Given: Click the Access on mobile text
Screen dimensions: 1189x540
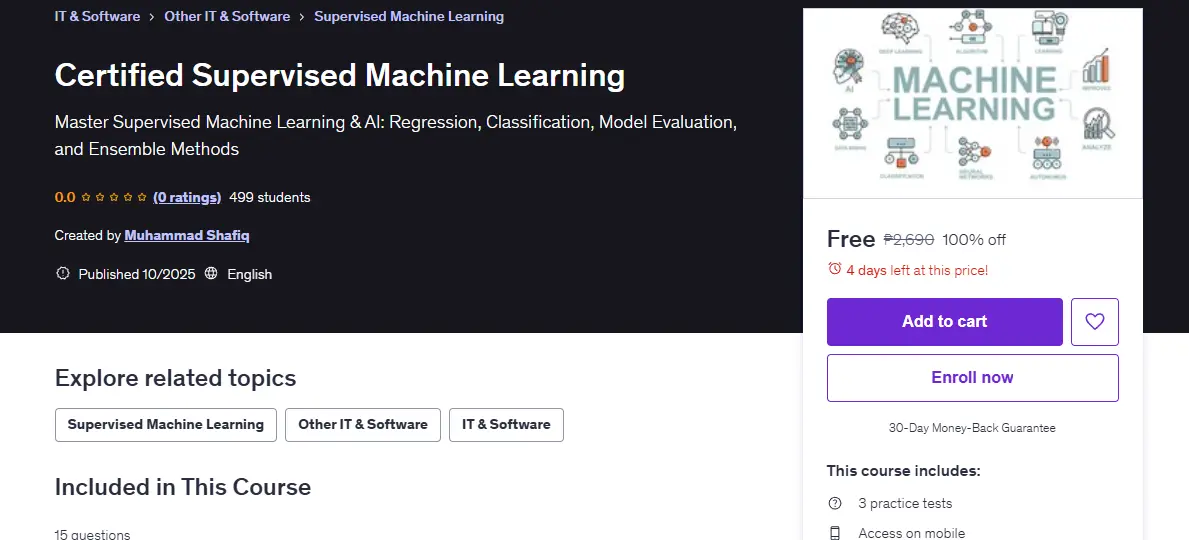Looking at the screenshot, I should [911, 533].
